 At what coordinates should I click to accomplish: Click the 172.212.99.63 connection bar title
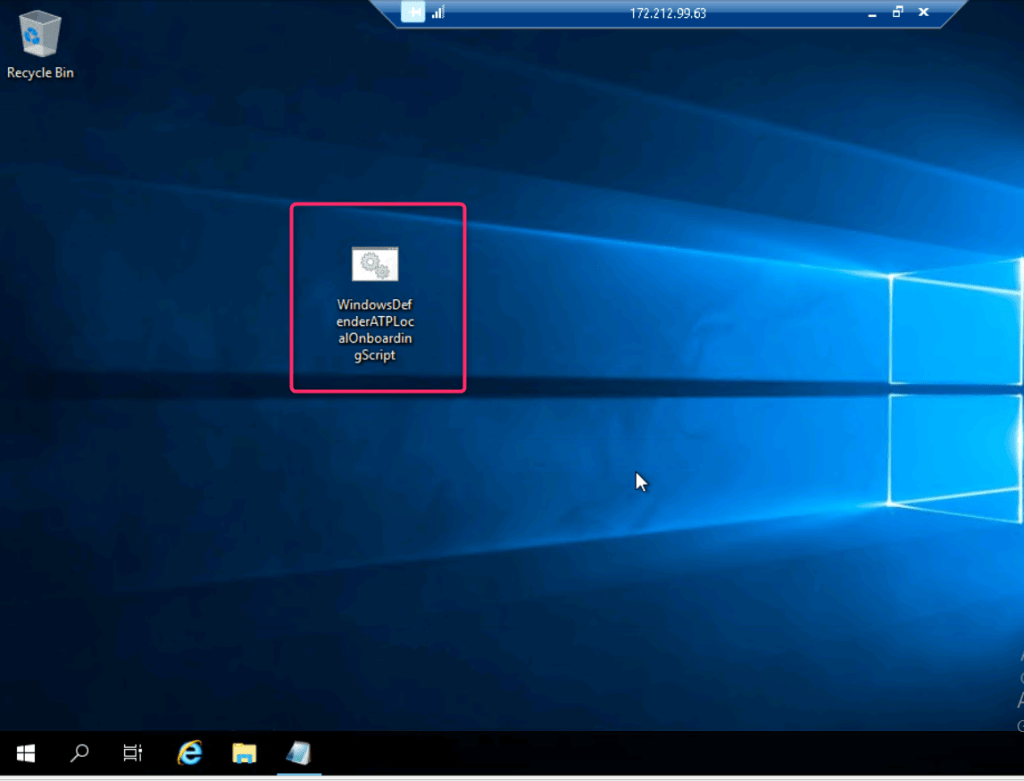pyautogui.click(x=668, y=13)
